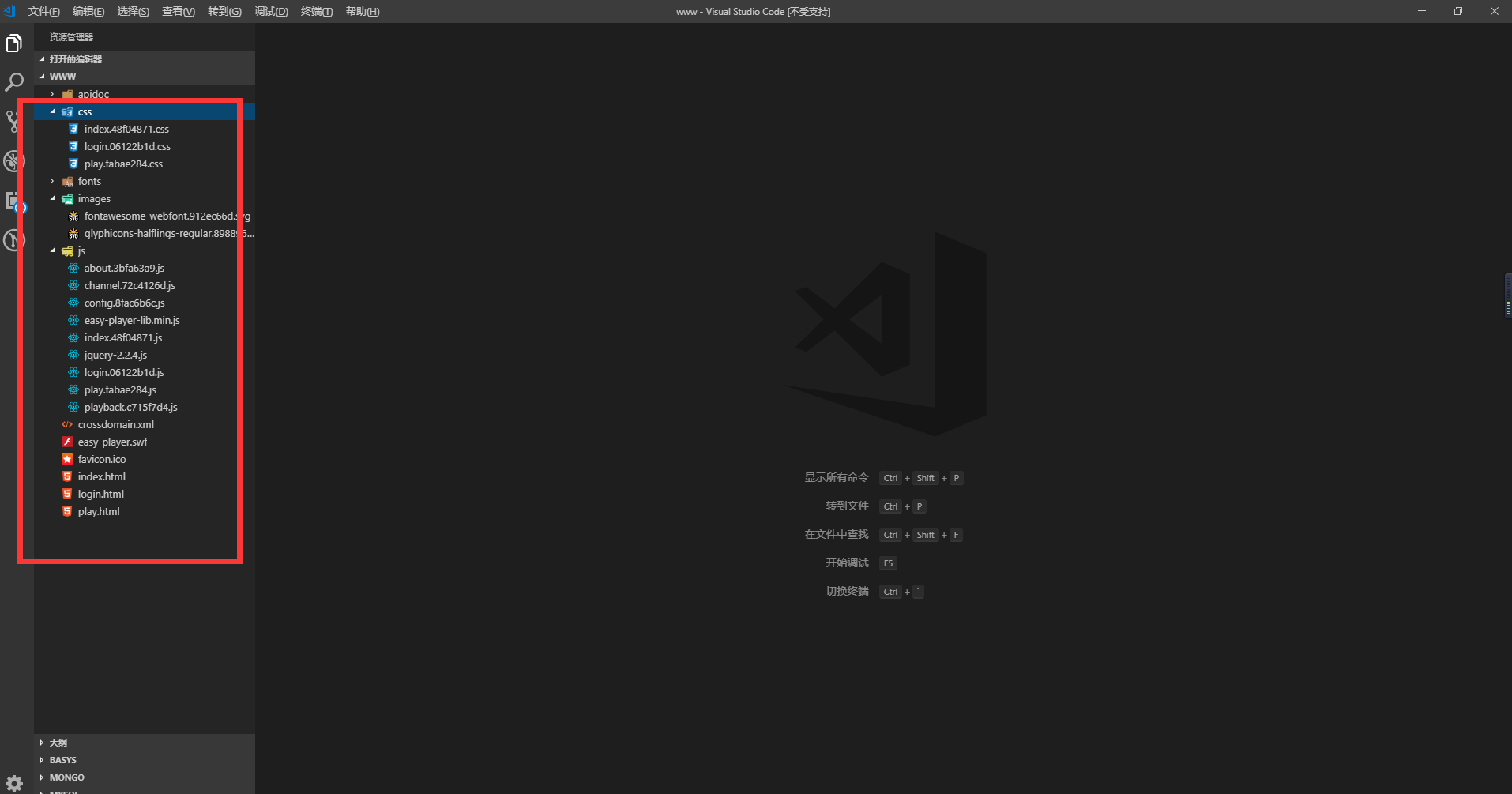
Task: Open the 查看(V) menu
Action: 179,11
